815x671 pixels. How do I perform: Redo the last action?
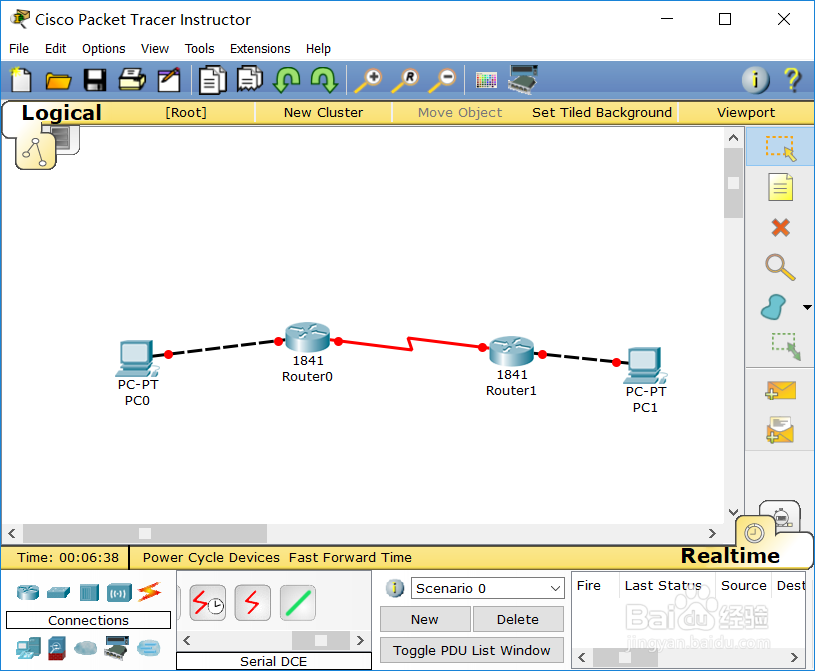pos(324,80)
